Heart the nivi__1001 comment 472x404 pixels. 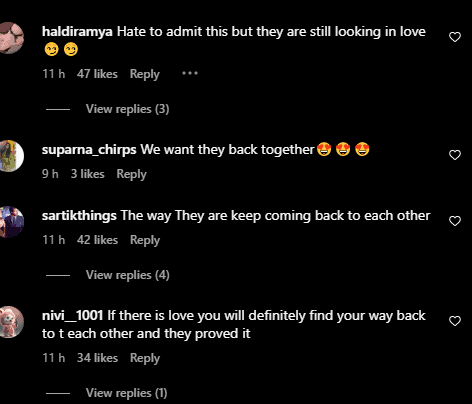pos(455,321)
